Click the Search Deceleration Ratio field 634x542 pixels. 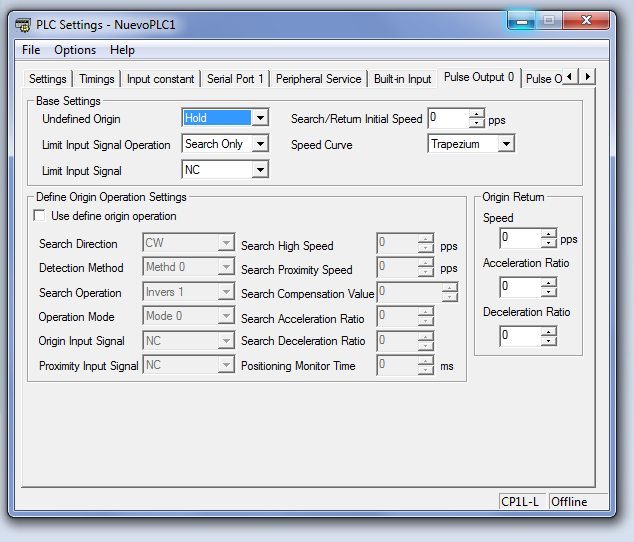click(397, 341)
